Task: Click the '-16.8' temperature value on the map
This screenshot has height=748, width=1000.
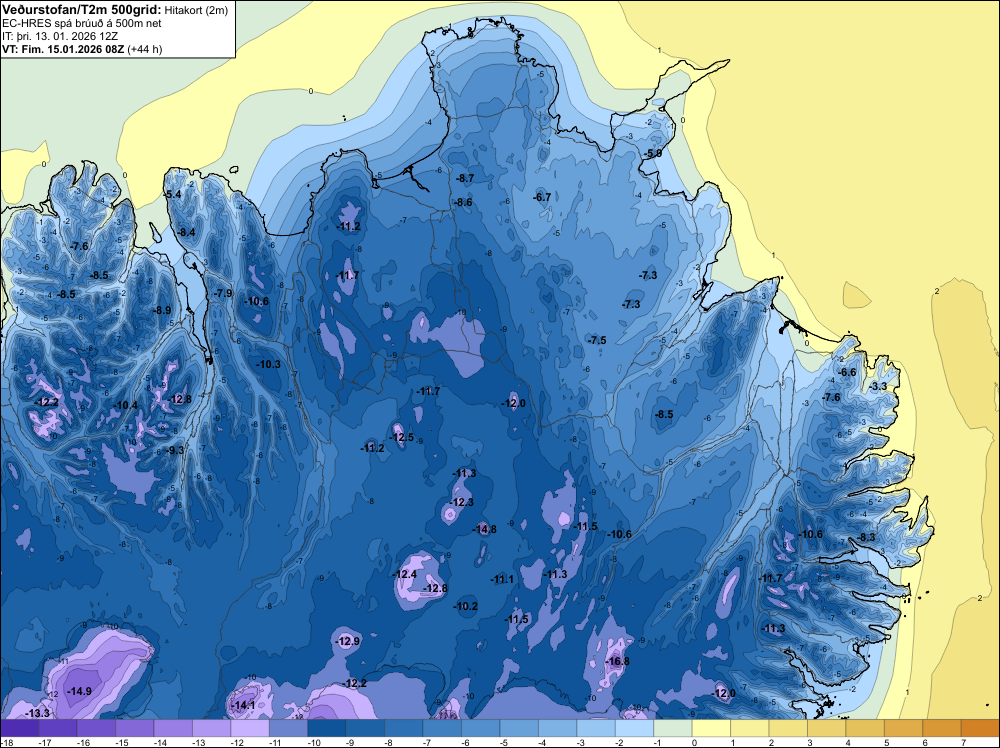Action: pyautogui.click(x=617, y=661)
